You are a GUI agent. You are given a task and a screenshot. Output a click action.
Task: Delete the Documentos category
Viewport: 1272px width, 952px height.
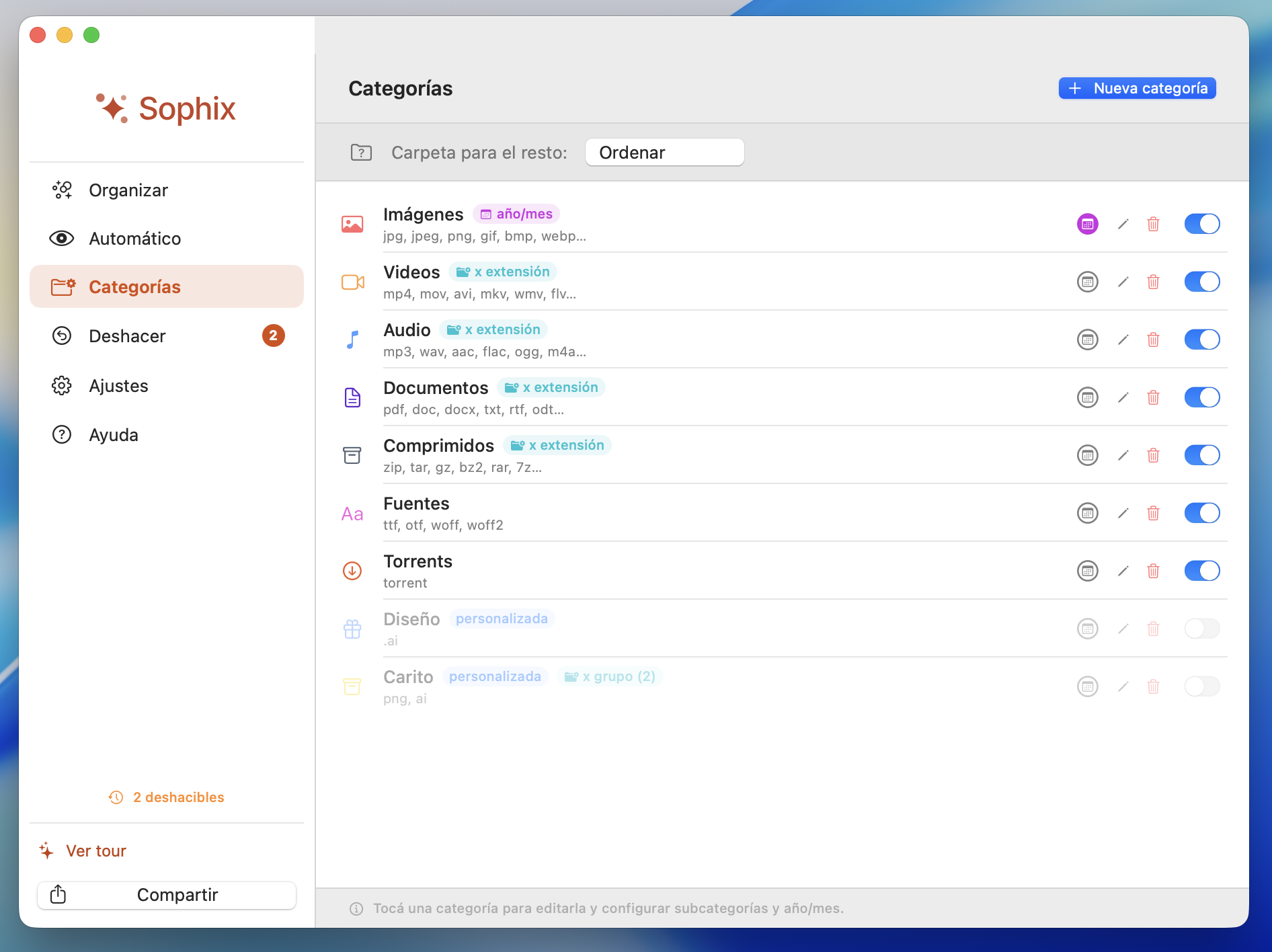(1153, 397)
